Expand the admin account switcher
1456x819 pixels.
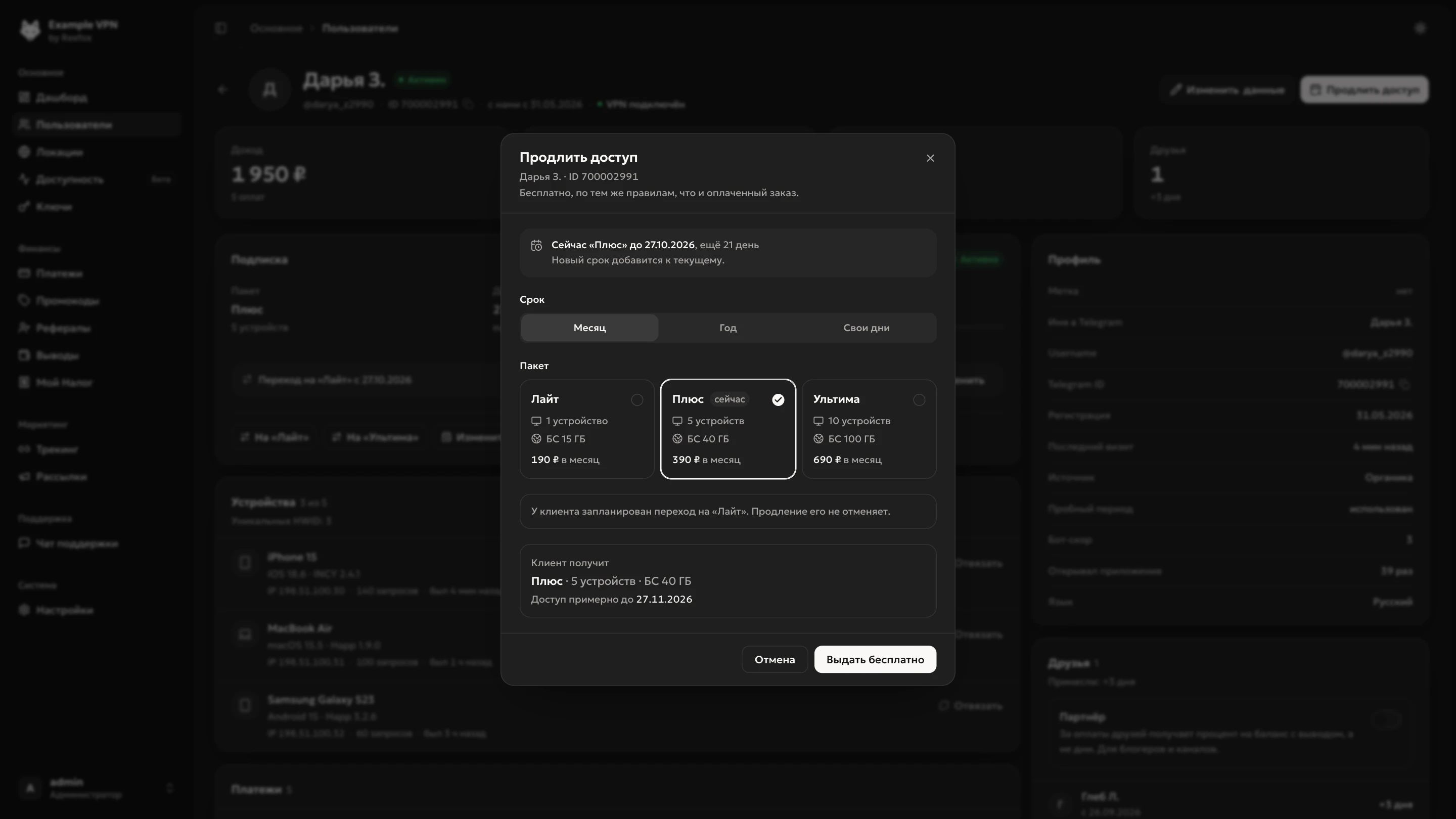(x=97, y=788)
